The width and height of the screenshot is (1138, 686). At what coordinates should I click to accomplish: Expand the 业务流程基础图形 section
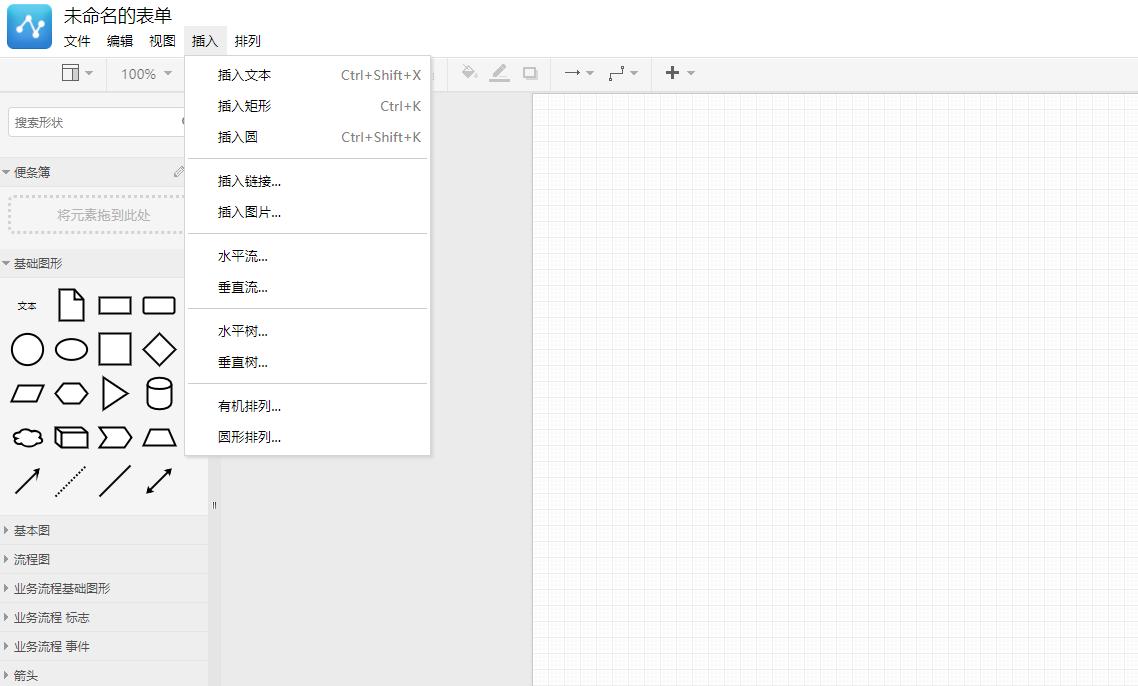(104, 589)
